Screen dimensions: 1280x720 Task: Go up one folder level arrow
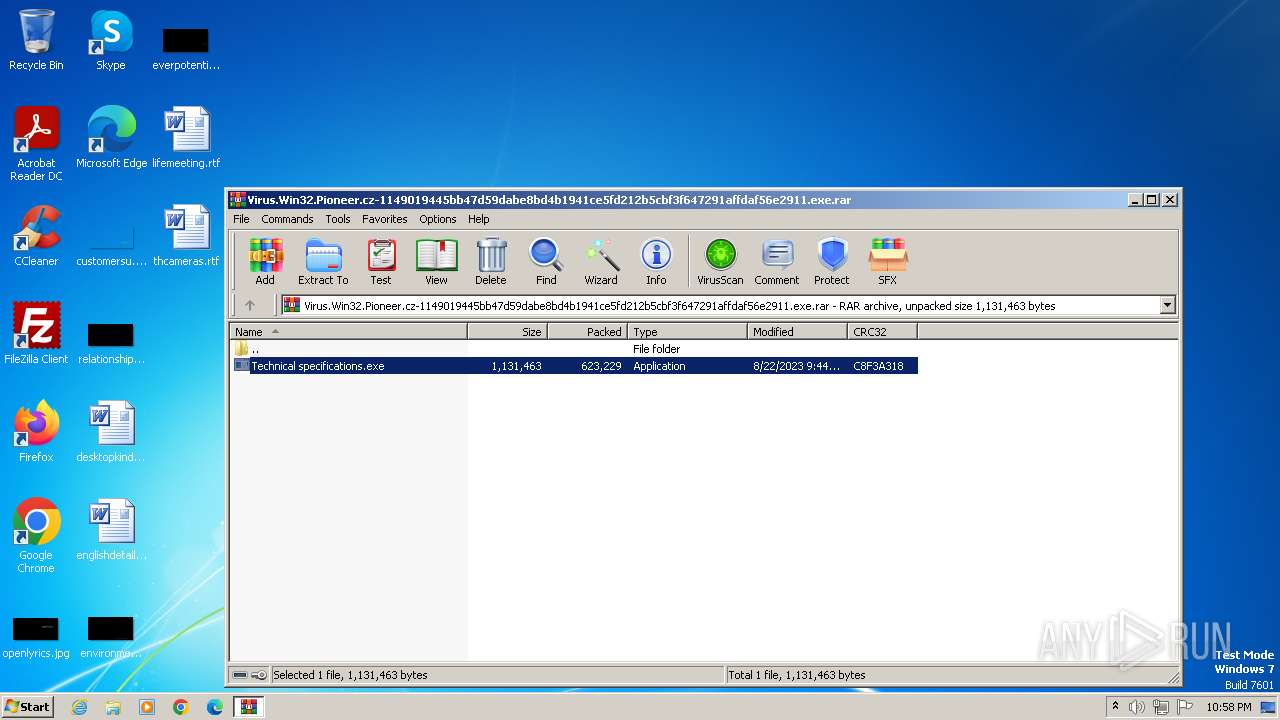[250, 306]
